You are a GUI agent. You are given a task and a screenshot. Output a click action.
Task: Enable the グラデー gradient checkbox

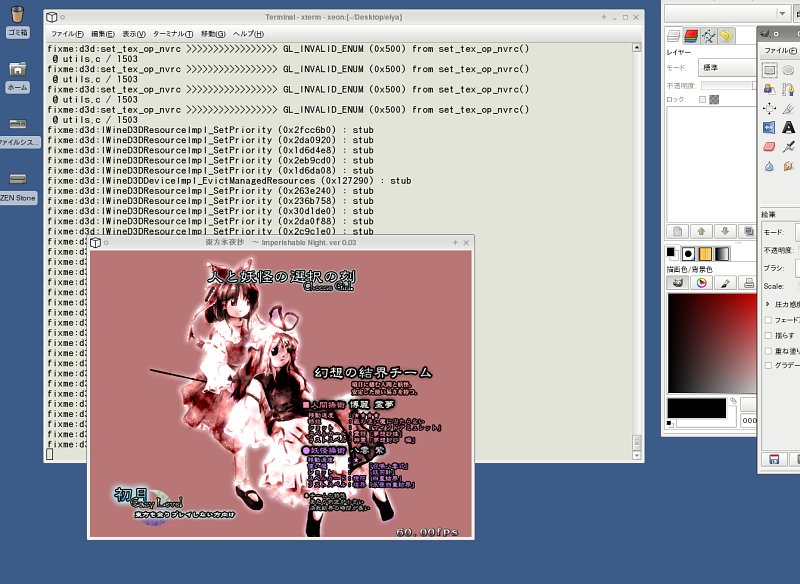pyautogui.click(x=768, y=365)
